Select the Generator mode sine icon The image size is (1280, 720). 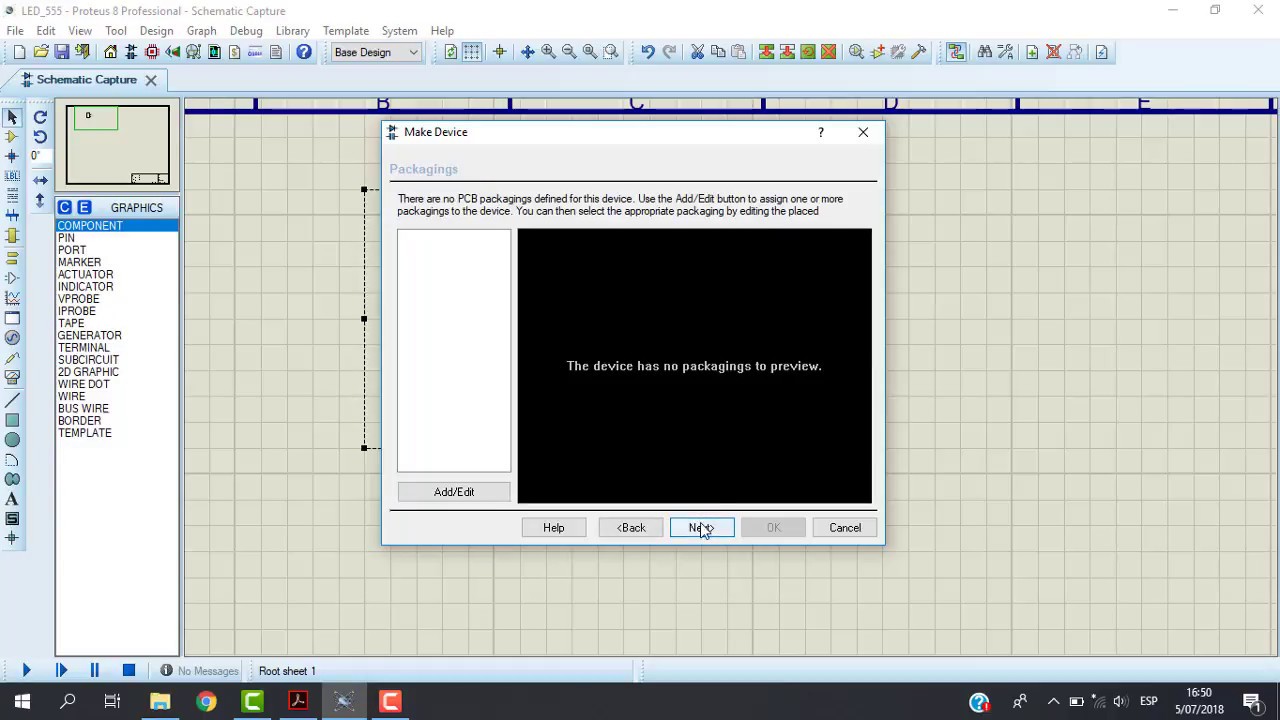tap(12, 338)
